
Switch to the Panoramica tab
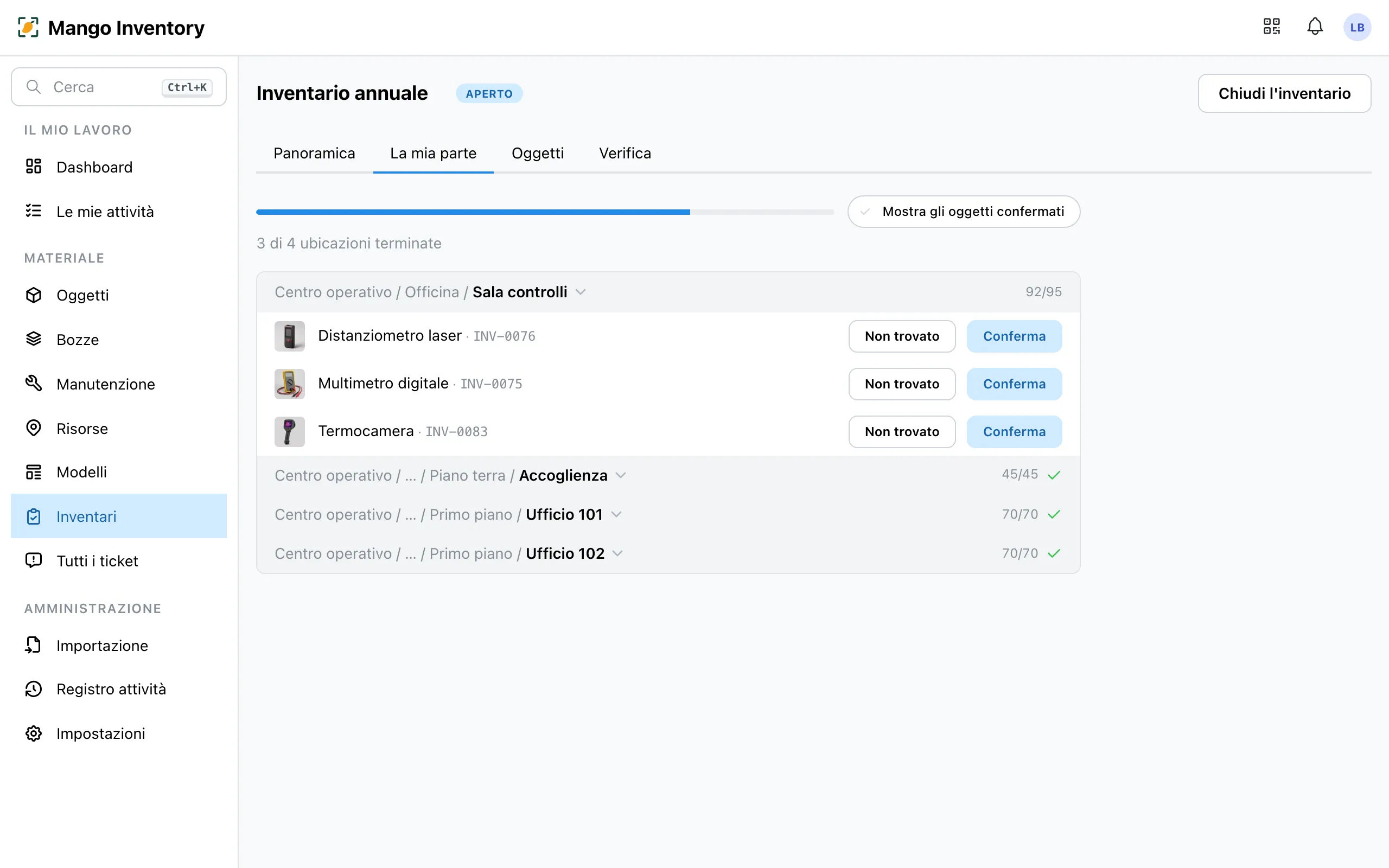tap(314, 154)
